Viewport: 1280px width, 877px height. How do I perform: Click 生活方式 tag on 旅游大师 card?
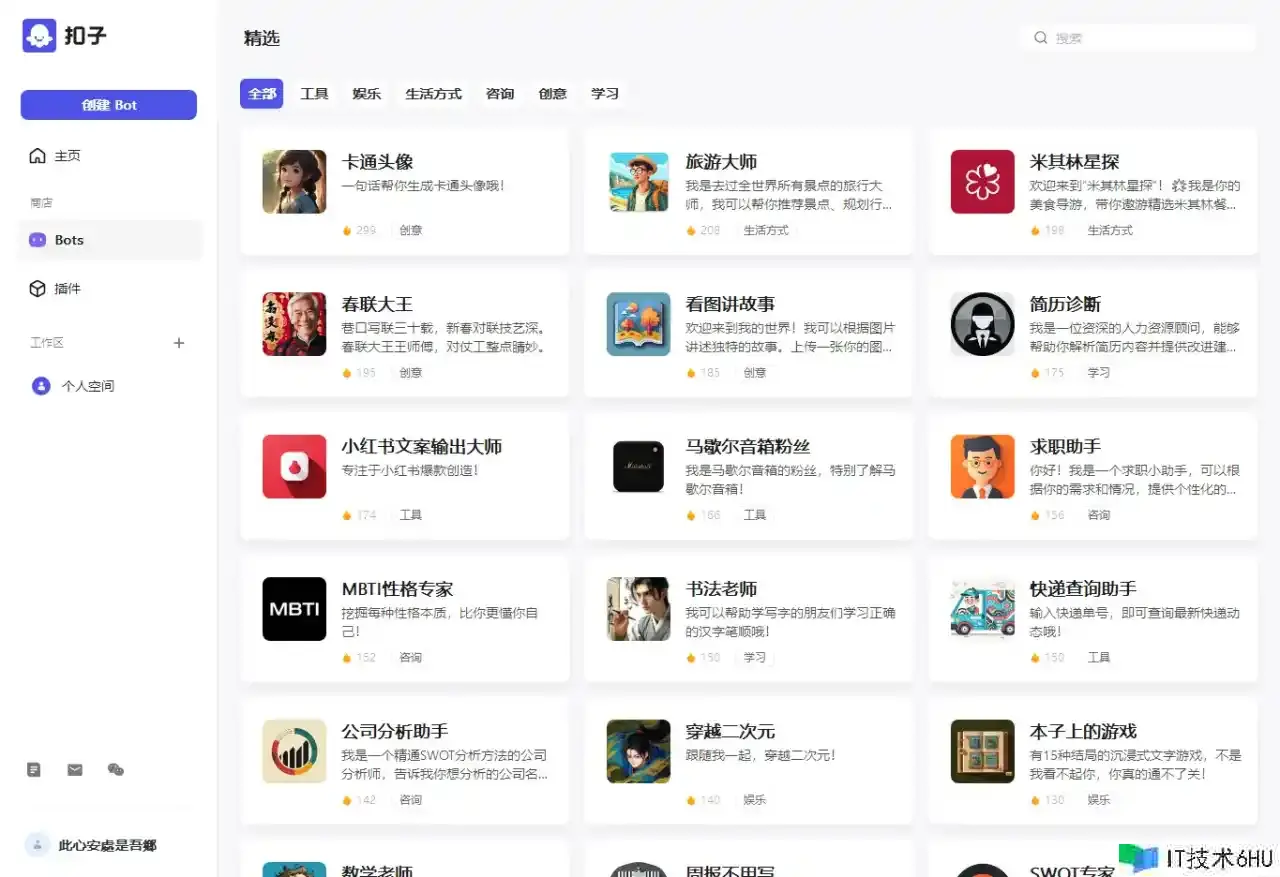(766, 230)
